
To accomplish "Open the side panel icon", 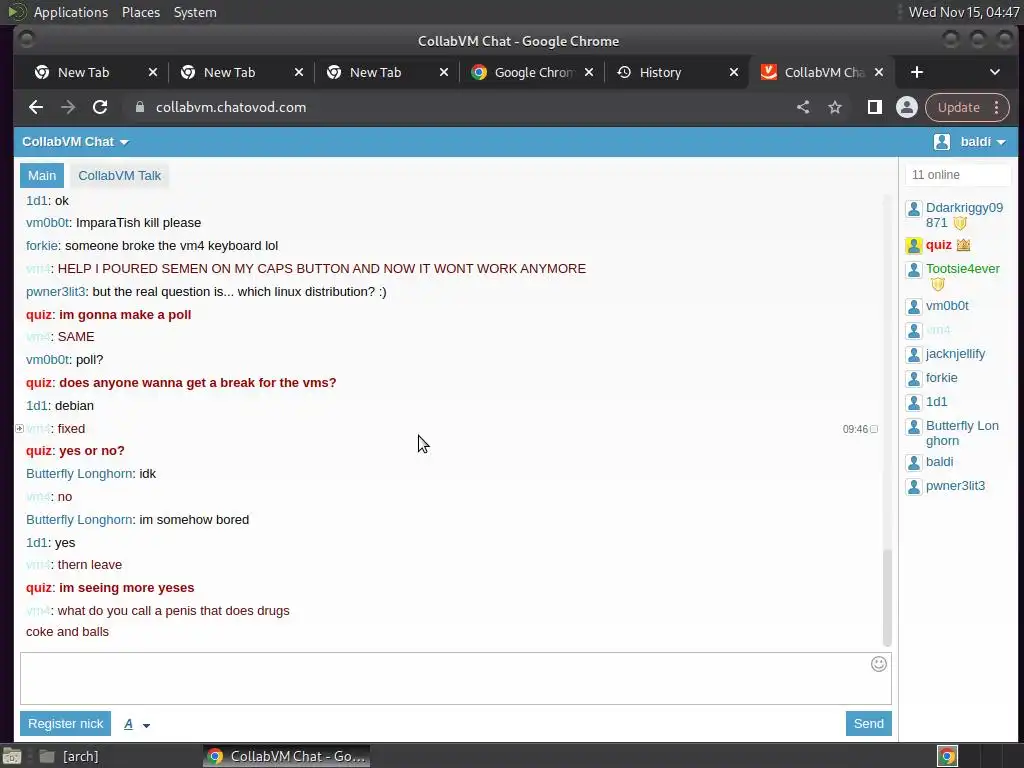I will tap(874, 107).
